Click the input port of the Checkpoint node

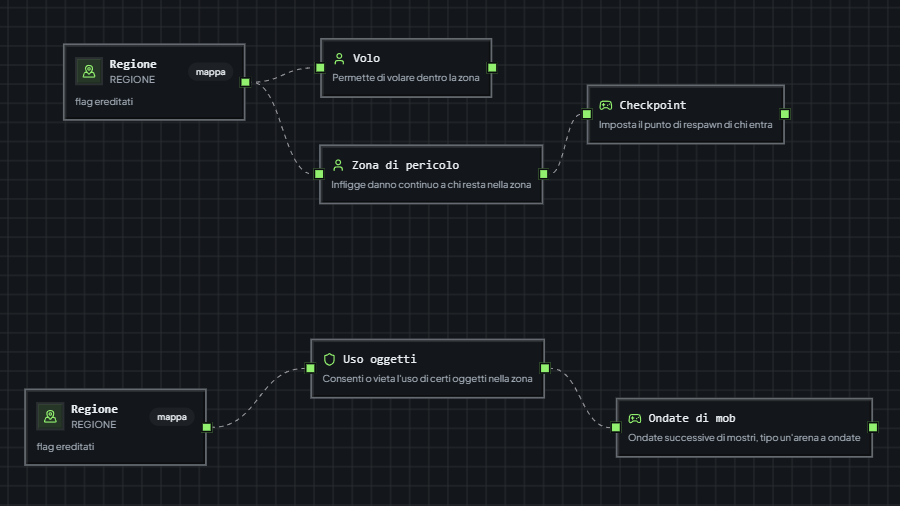pos(587,114)
